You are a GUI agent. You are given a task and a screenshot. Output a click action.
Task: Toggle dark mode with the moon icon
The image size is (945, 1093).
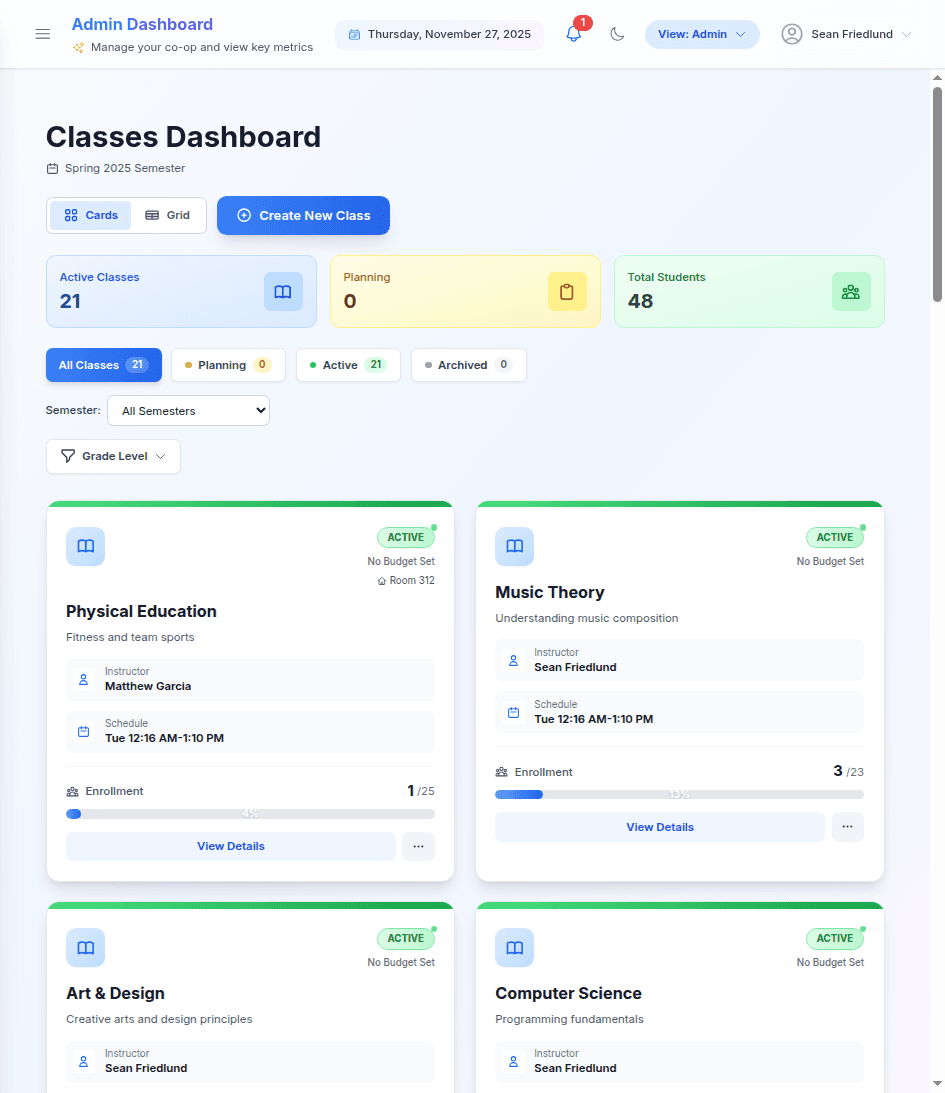[x=617, y=33]
